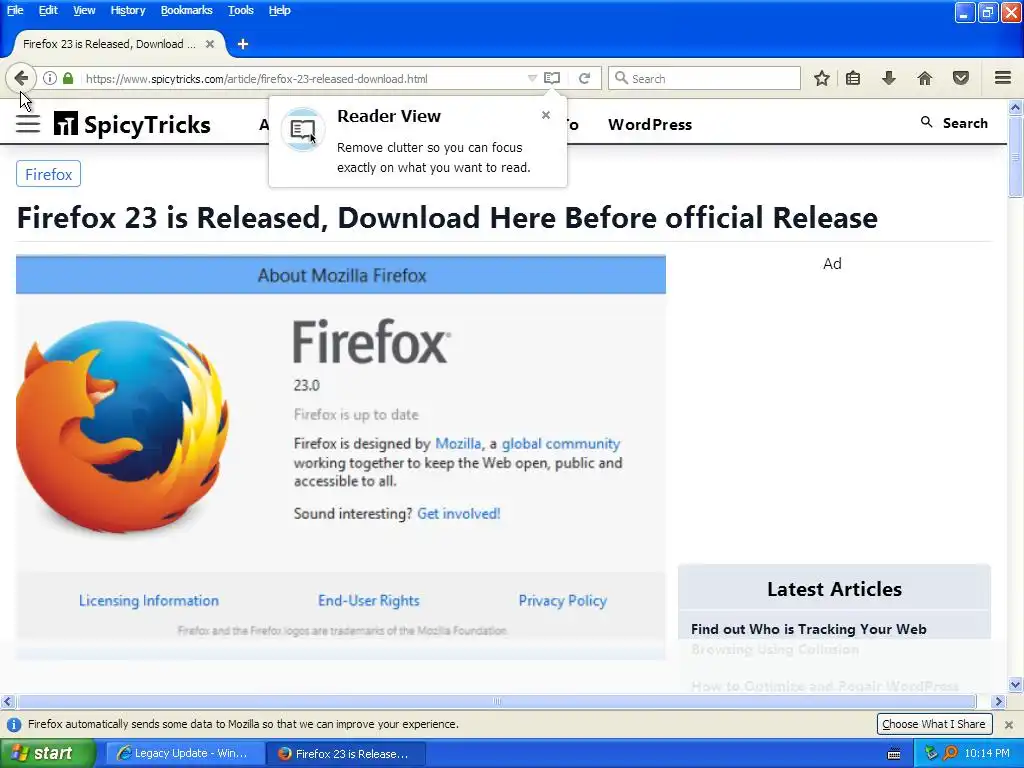Focus the browser Search input box

click(705, 78)
